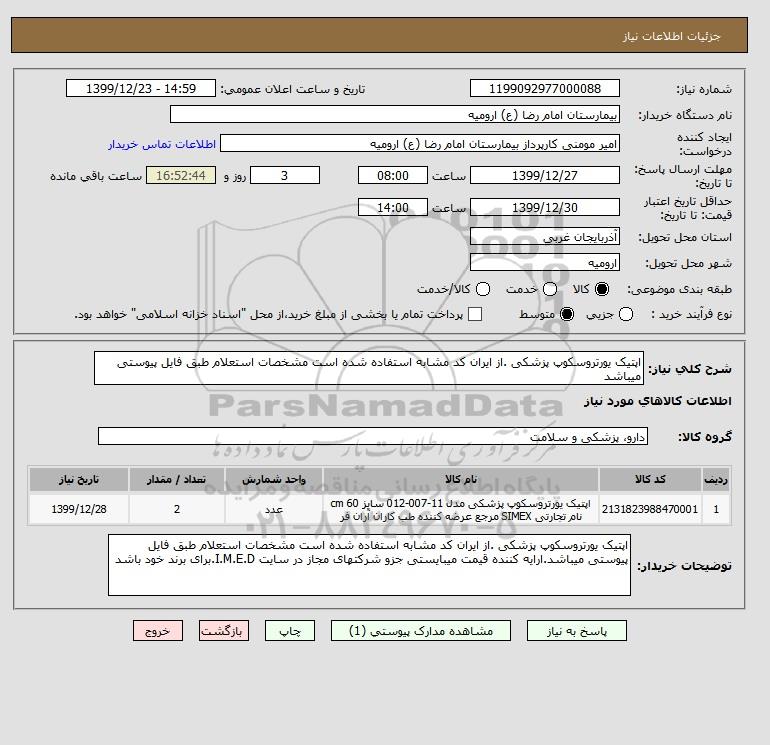Click the validity time field 14:00
The width and height of the screenshot is (770, 745).
point(393,207)
